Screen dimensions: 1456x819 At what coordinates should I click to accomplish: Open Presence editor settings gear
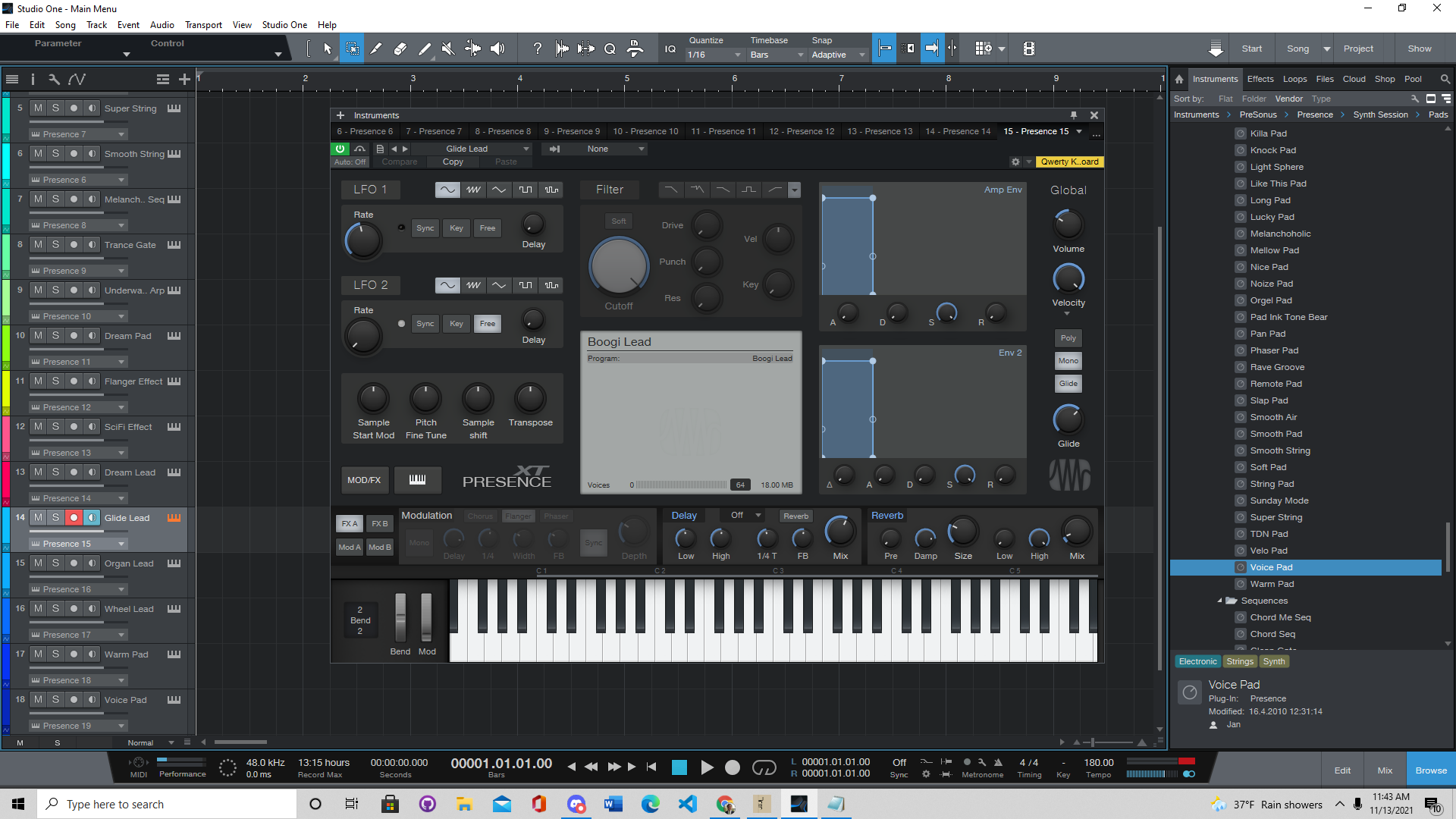[1015, 162]
